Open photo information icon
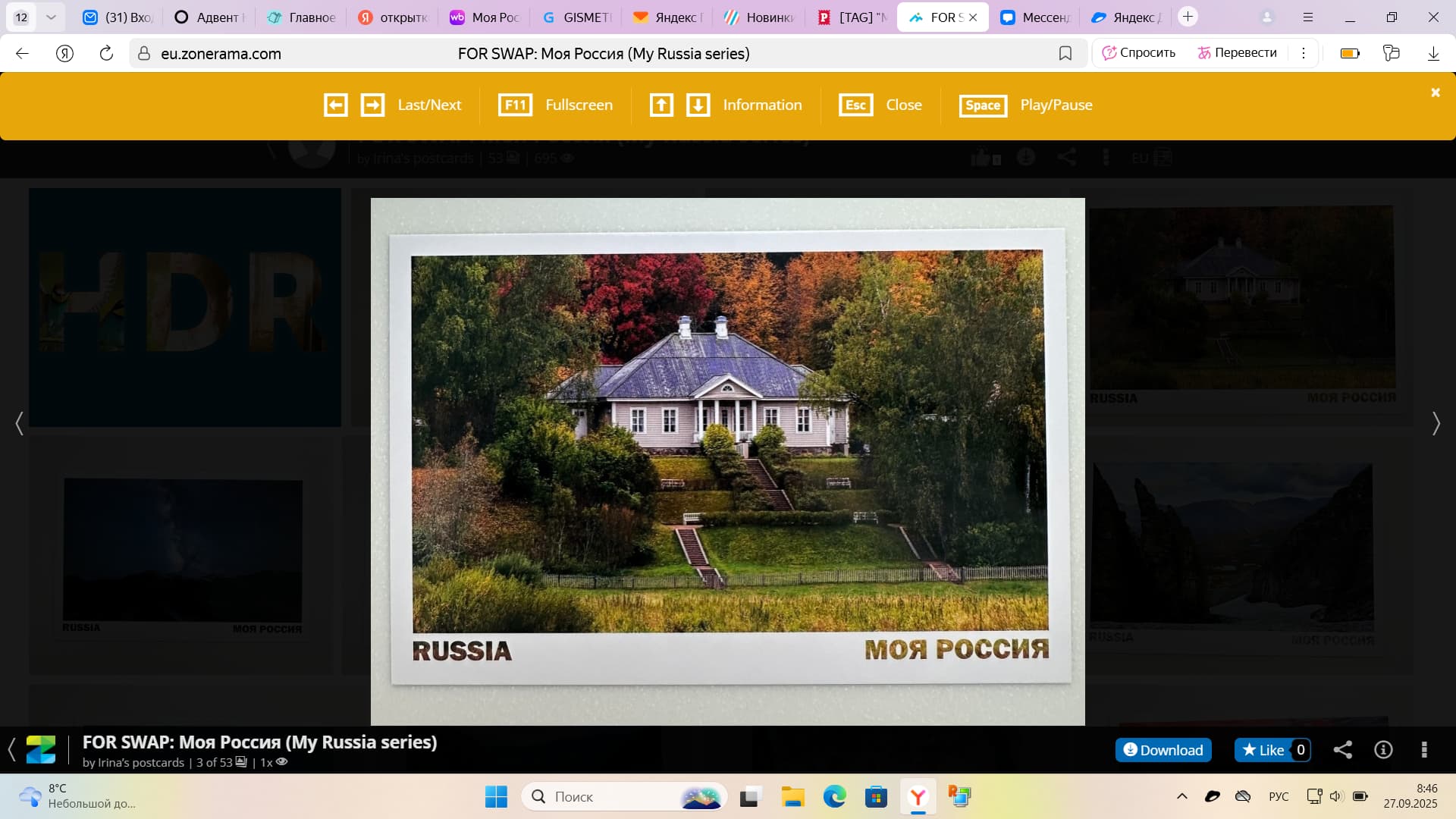This screenshot has width=1456, height=819. pos(1383,750)
